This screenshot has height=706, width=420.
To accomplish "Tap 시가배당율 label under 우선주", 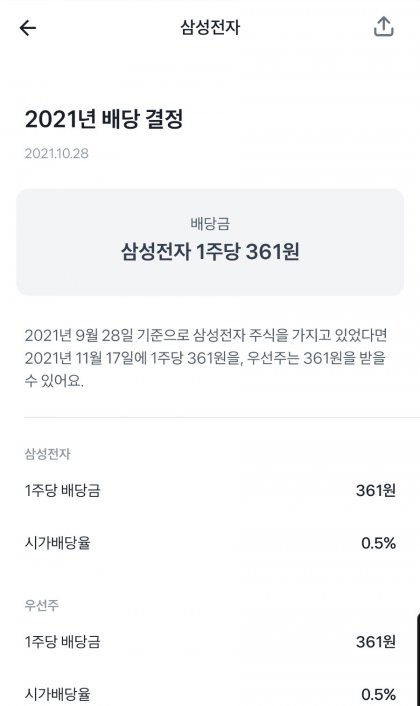I will pyautogui.click(x=58, y=694).
